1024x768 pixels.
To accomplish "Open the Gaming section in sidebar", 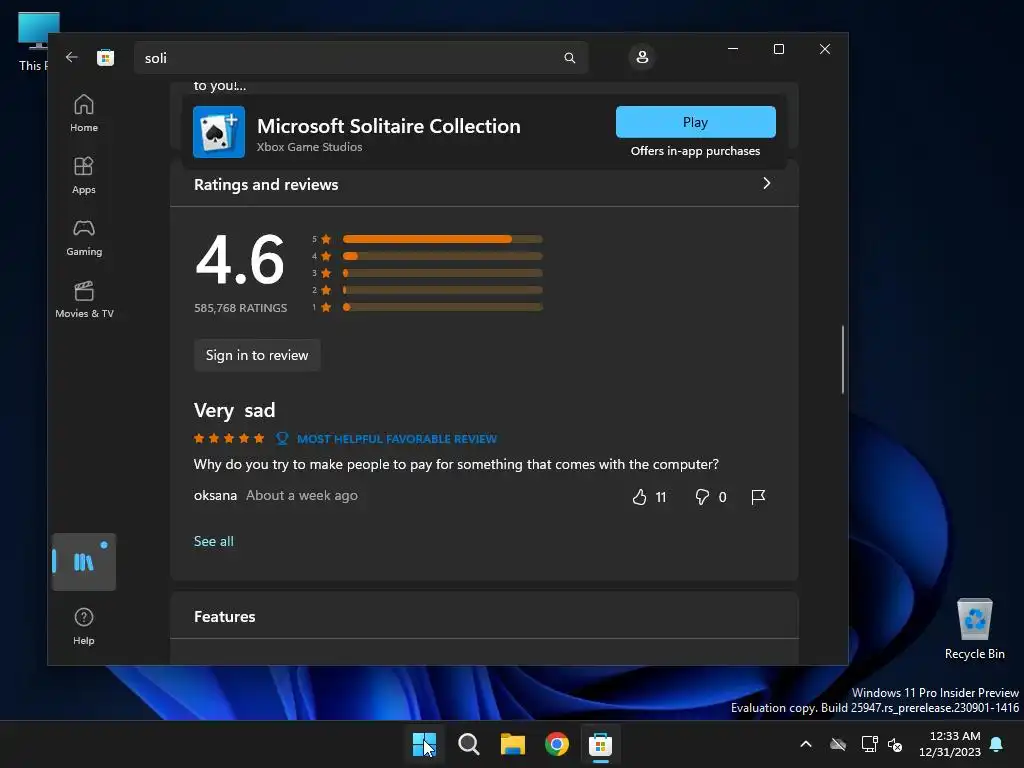I will click(84, 237).
